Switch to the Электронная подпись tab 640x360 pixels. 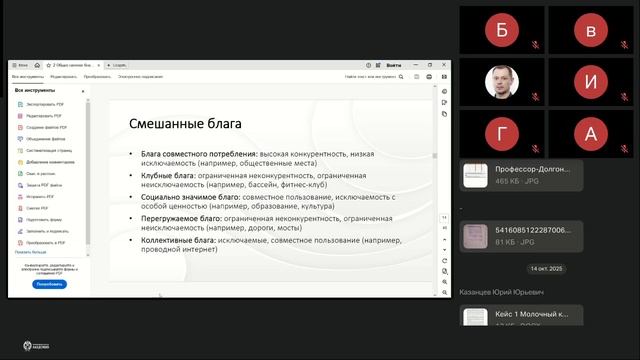[x=140, y=77]
